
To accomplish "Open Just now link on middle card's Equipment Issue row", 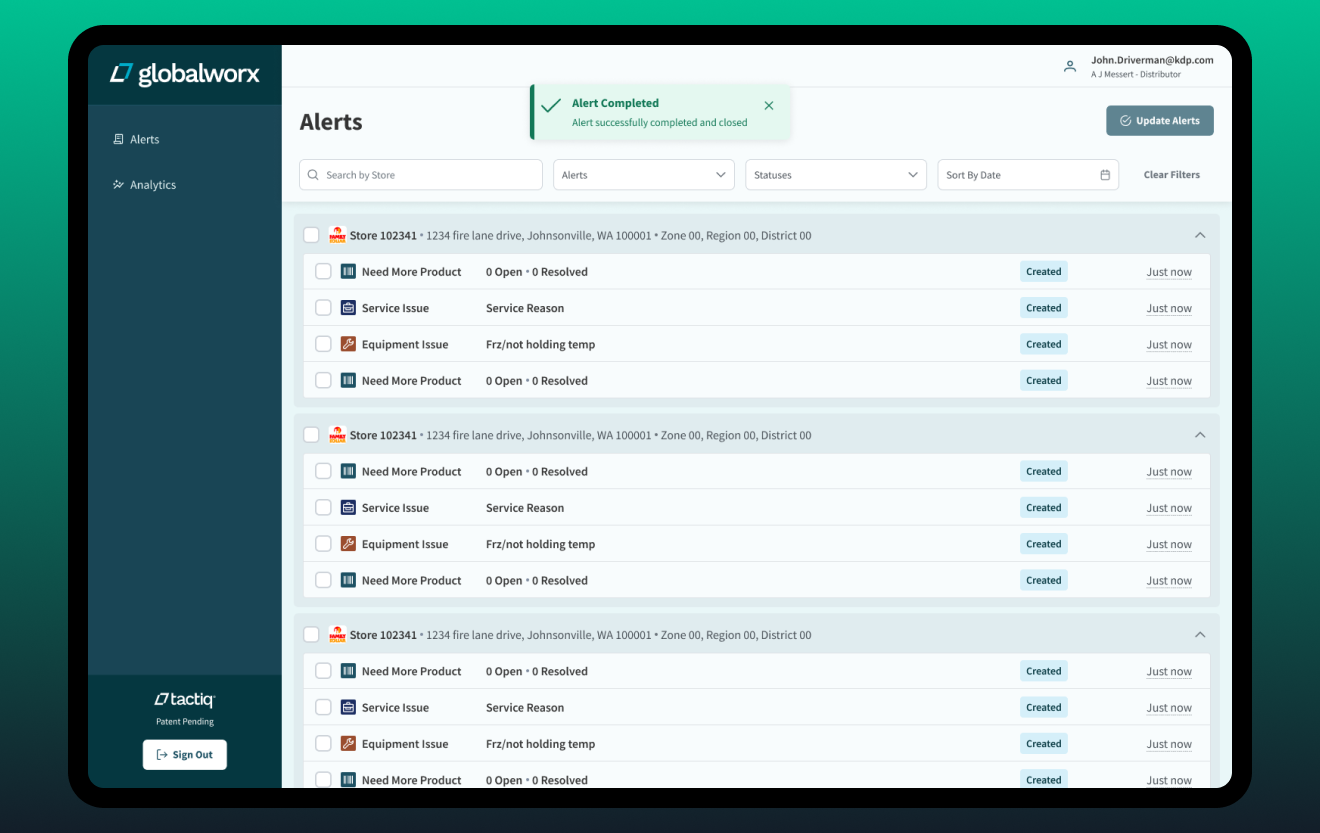I will click(x=1169, y=545).
